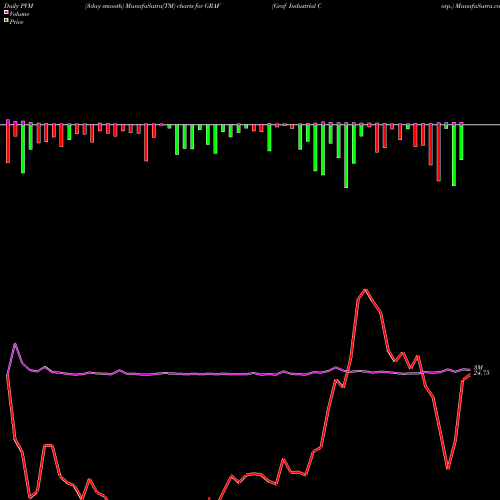This screenshot has width=500, height=500.
Task: Click the 24.75 price value label
Action: pyautogui.click(x=481, y=373)
